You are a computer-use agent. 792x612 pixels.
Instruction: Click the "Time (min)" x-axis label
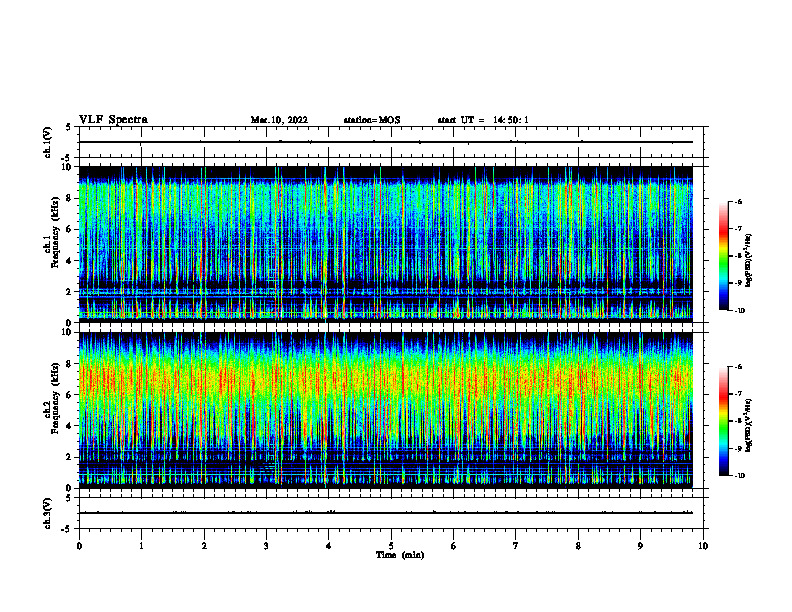[x=400, y=555]
